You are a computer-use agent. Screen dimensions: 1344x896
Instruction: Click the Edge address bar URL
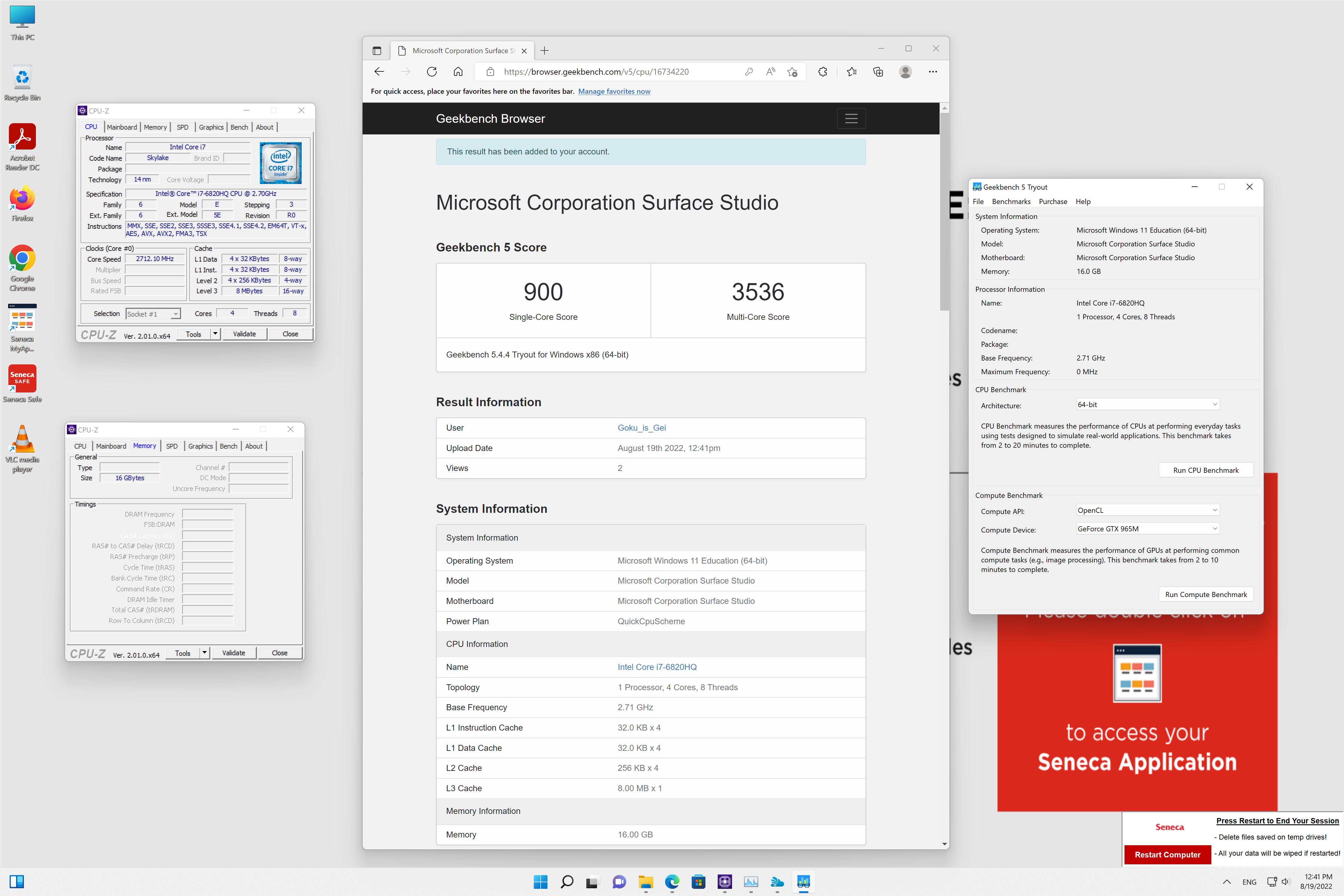596,71
